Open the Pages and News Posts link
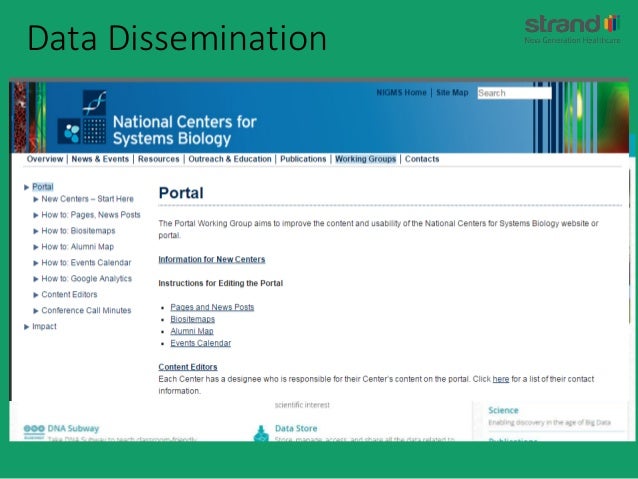The image size is (638, 479). [212, 307]
